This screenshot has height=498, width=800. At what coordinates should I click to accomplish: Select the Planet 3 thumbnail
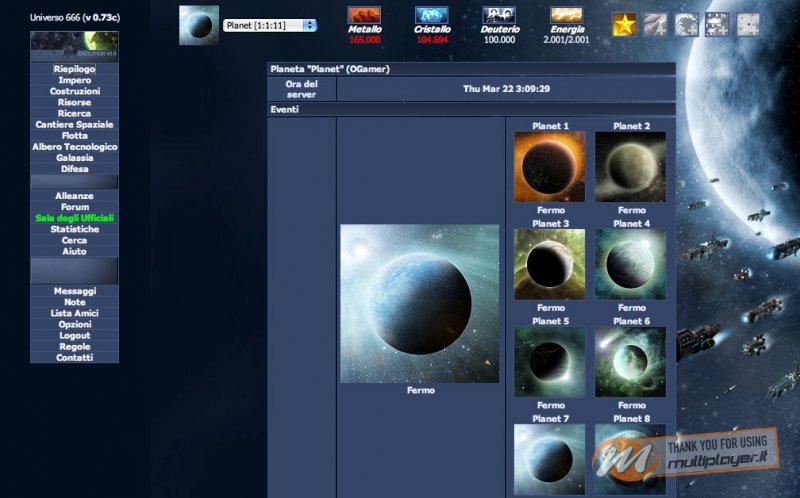(x=549, y=264)
